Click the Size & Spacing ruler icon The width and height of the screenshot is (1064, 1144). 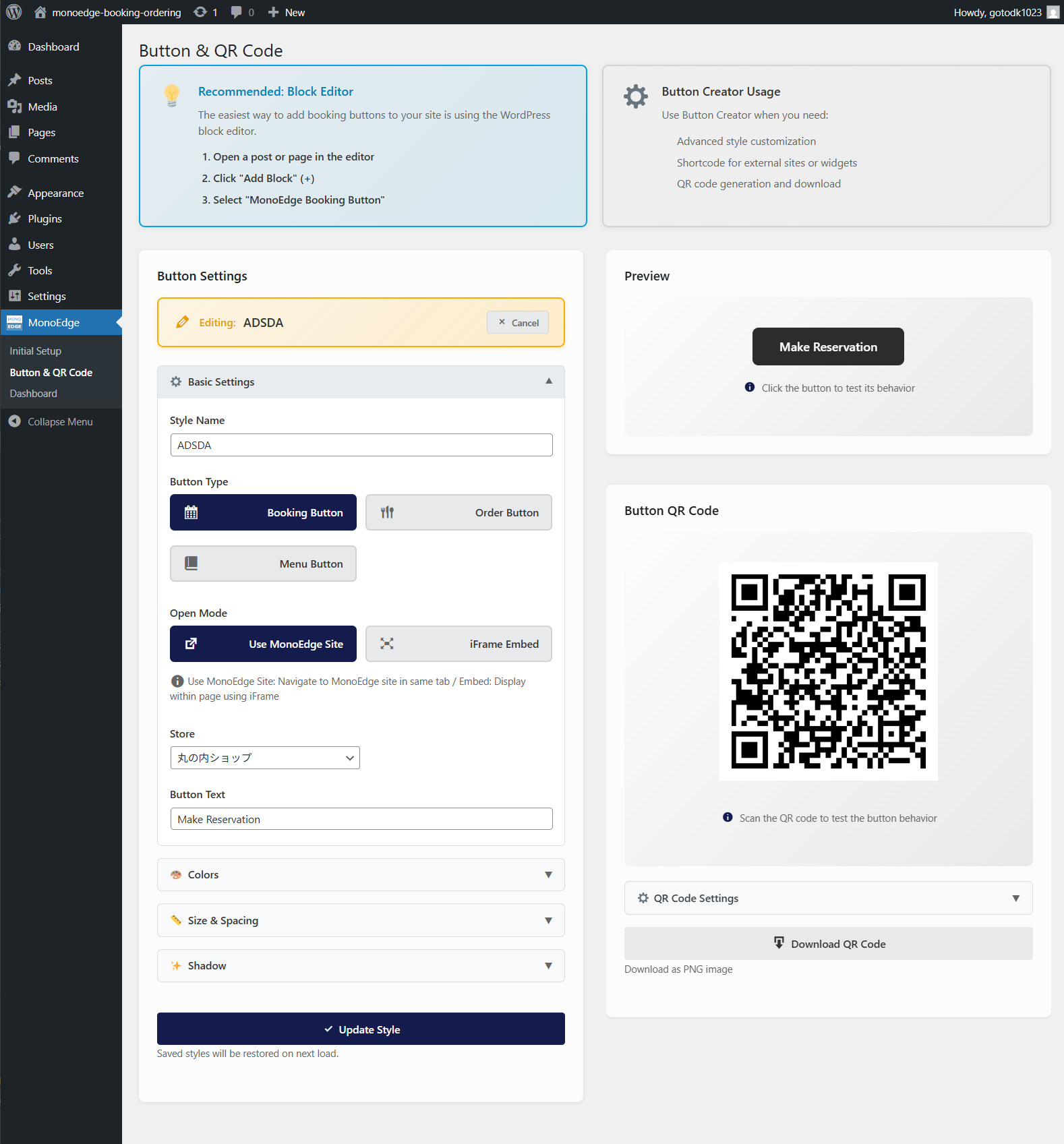(x=176, y=920)
